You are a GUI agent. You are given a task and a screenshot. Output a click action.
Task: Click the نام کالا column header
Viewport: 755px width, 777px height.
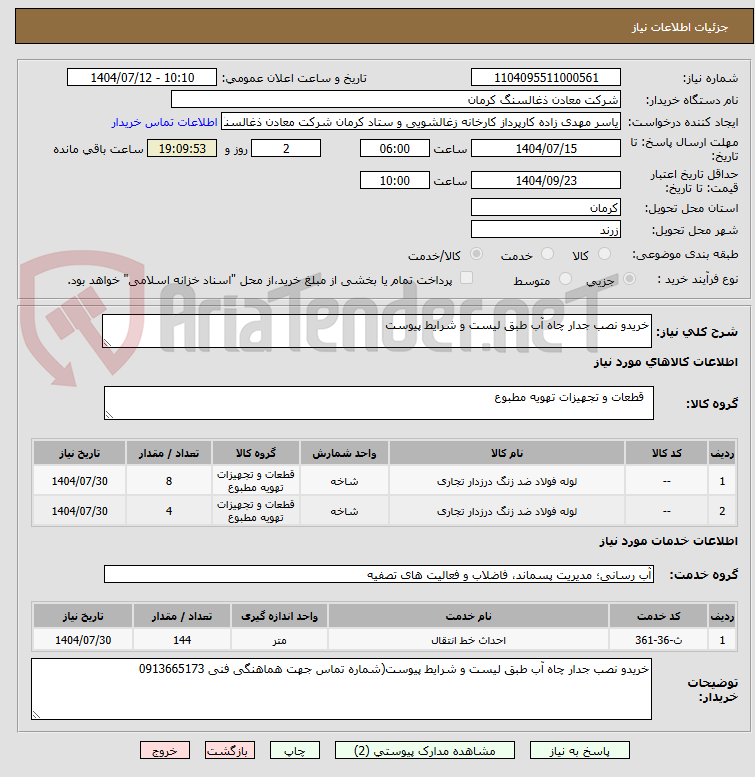click(x=507, y=453)
